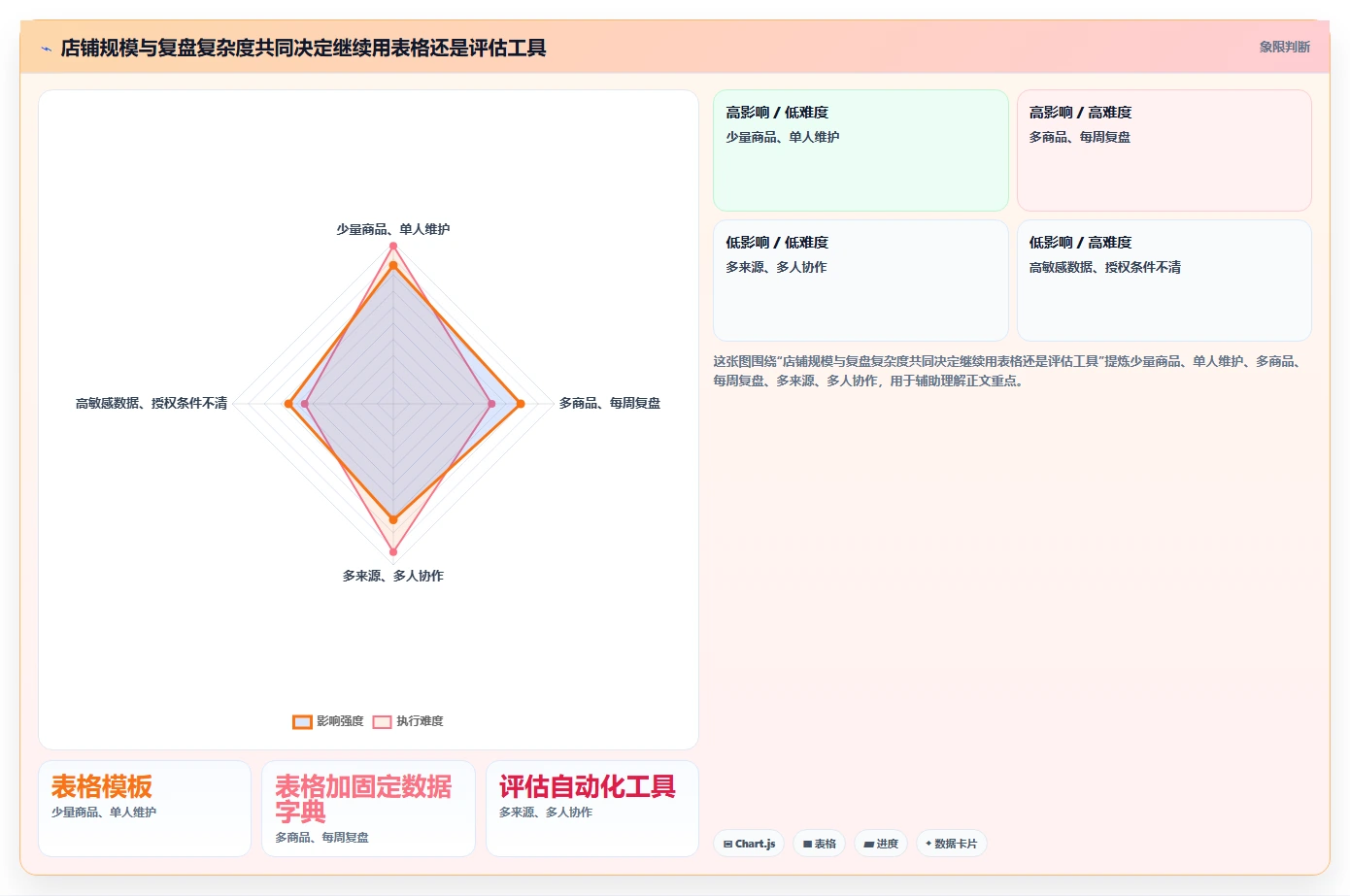
Task: Click the 进度 chip
Action: 881,844
